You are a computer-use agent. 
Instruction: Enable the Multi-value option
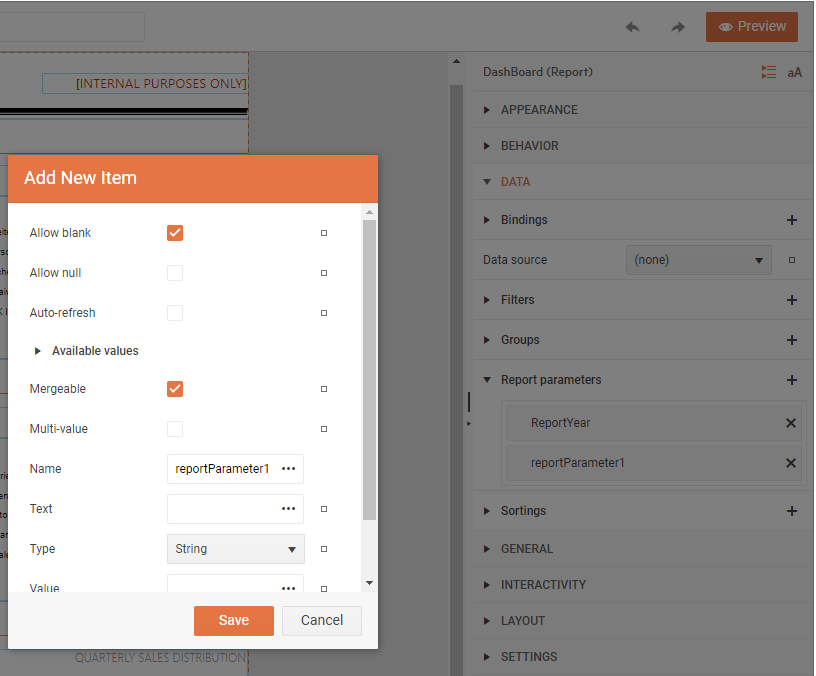[x=174, y=428]
